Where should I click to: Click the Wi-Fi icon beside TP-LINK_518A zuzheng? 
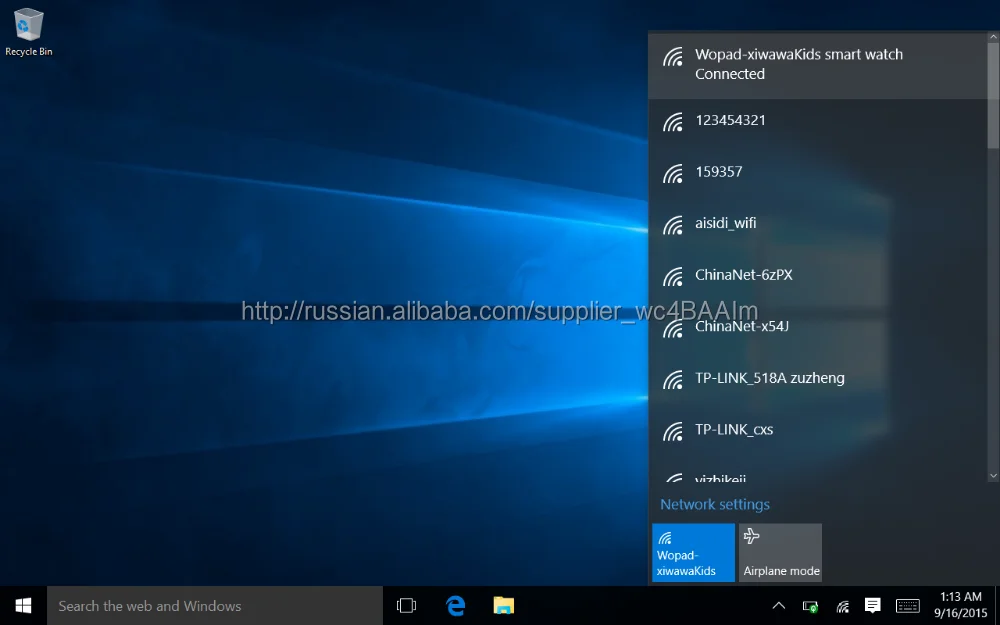coord(673,379)
